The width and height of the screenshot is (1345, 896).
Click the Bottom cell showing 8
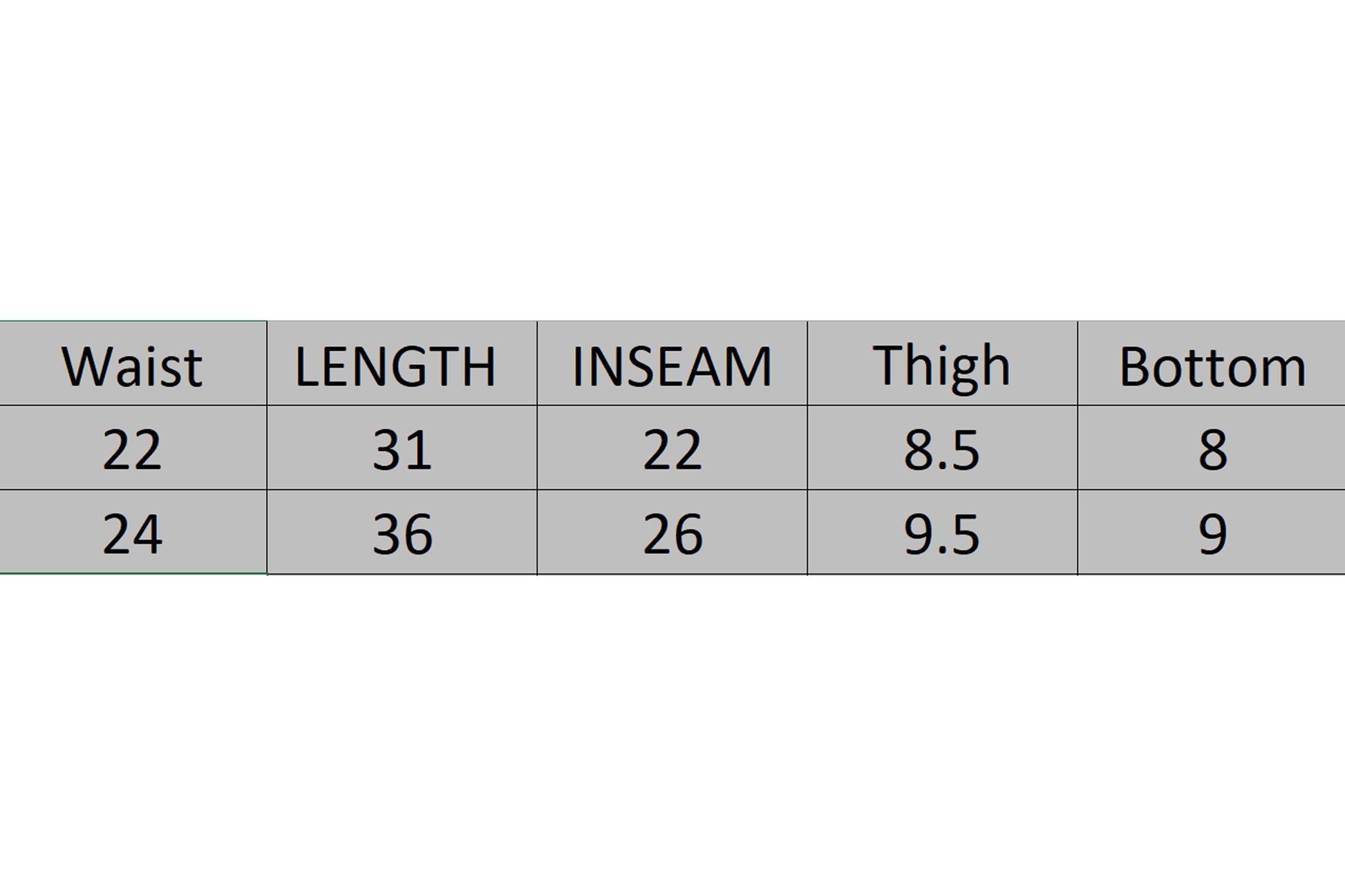1212,449
